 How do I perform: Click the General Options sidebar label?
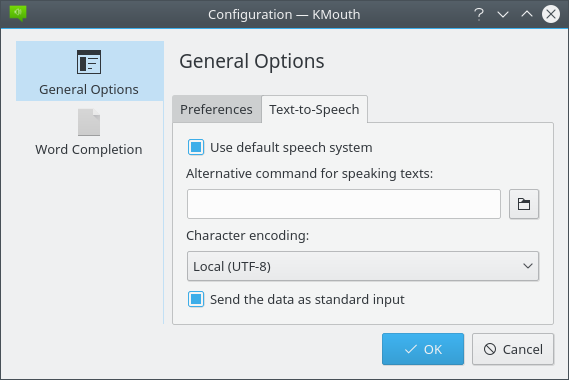pos(89,90)
